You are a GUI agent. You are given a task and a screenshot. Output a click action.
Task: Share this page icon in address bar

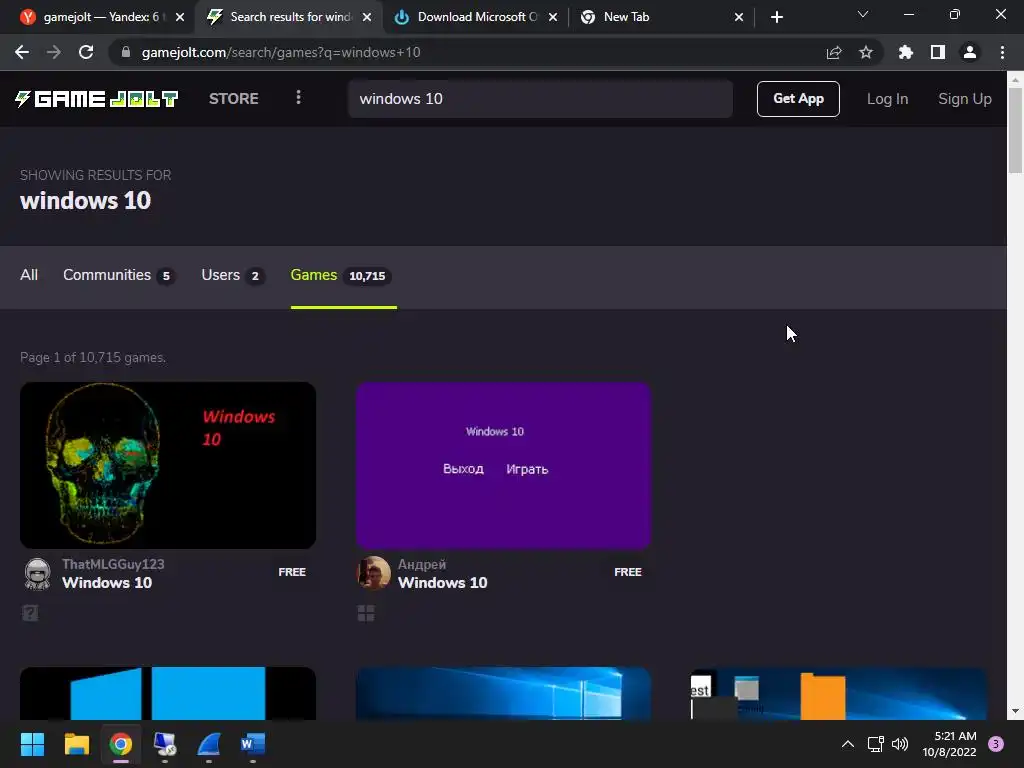coord(834,52)
